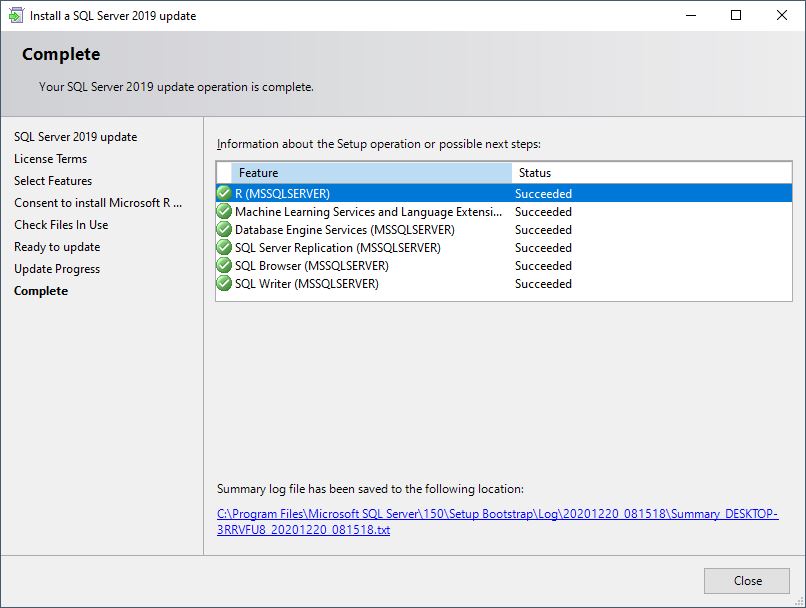Click the Update Progress step in sidebar
806x608 pixels.
pyautogui.click(x=57, y=269)
